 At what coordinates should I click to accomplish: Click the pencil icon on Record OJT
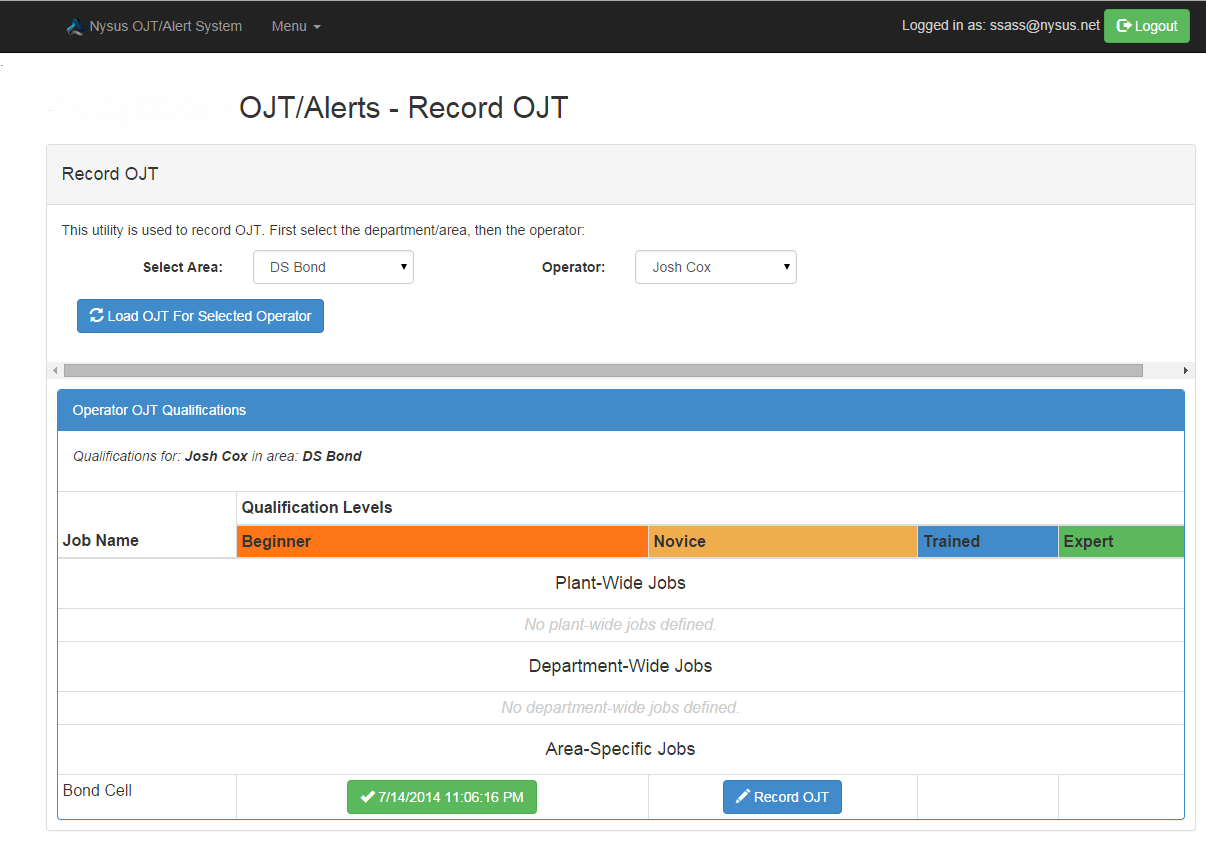click(742, 797)
